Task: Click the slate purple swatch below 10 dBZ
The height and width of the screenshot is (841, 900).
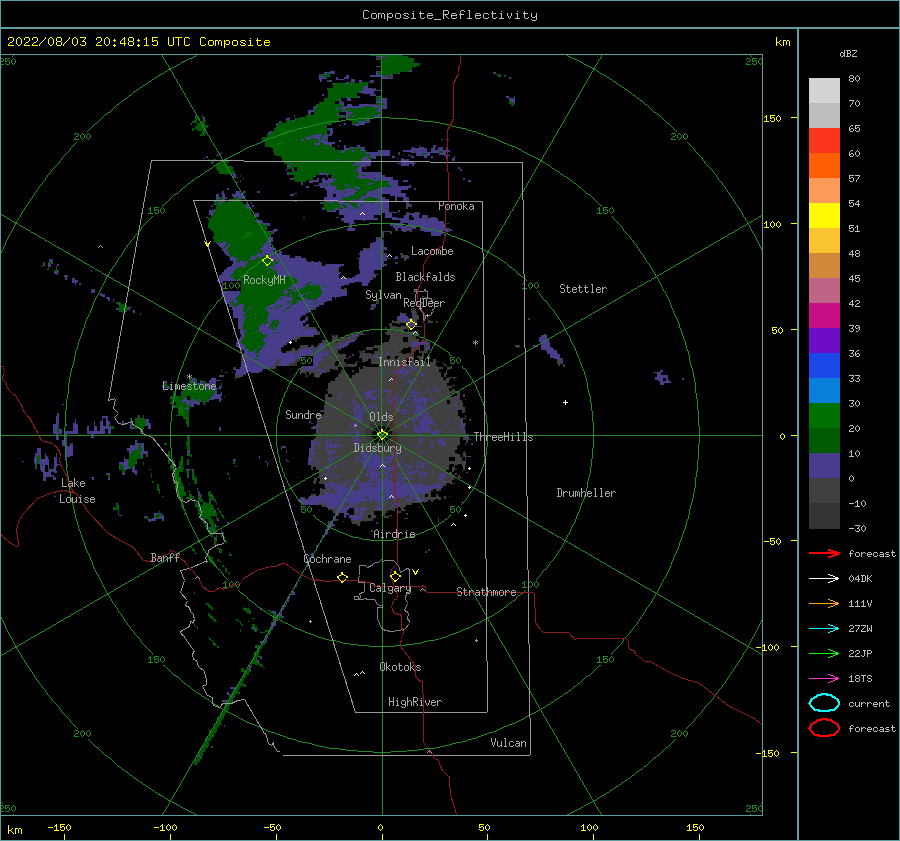Action: click(824, 466)
